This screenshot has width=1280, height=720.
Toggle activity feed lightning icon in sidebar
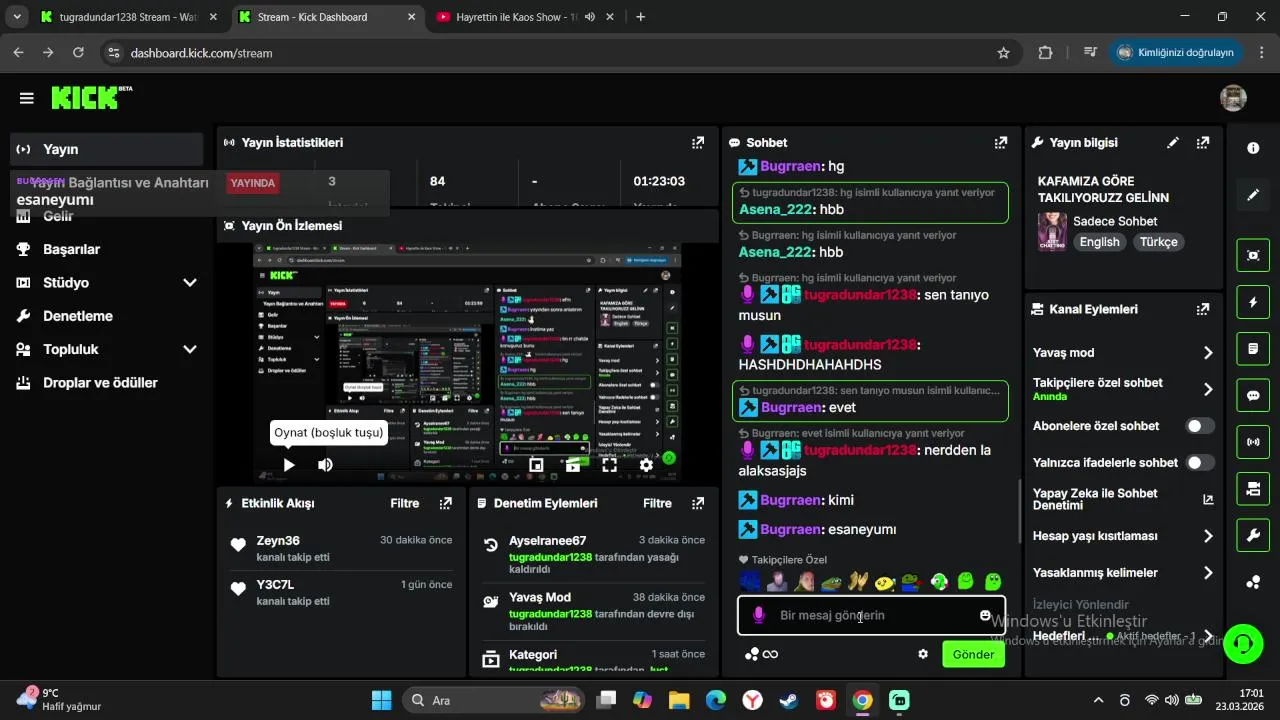pyautogui.click(x=1253, y=302)
